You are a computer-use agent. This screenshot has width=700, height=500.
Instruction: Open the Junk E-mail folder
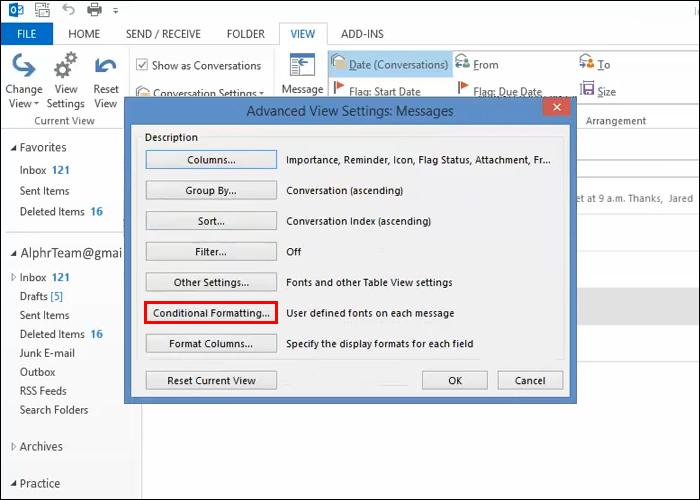(x=47, y=353)
